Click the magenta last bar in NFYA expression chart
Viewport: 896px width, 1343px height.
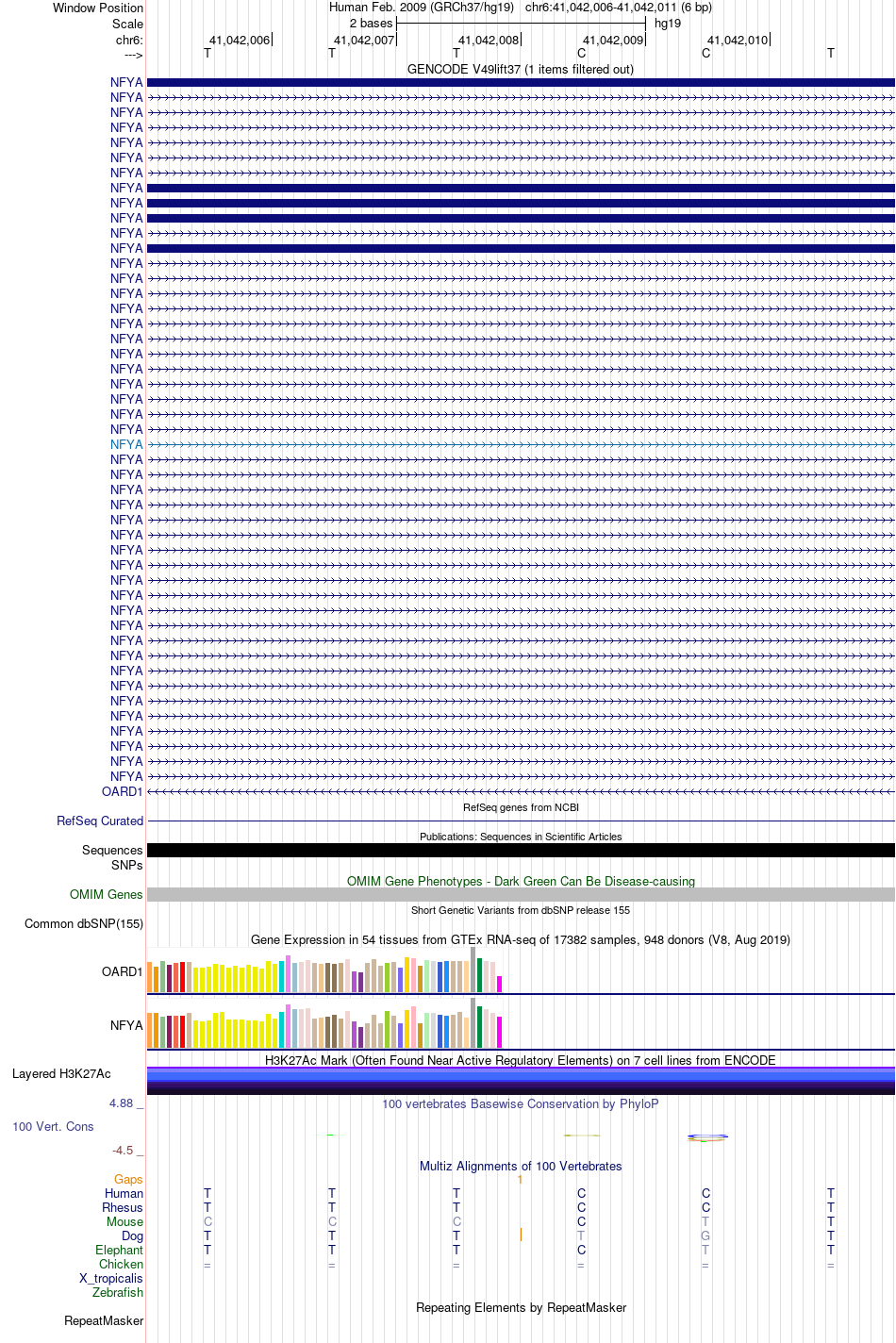pos(500,1032)
